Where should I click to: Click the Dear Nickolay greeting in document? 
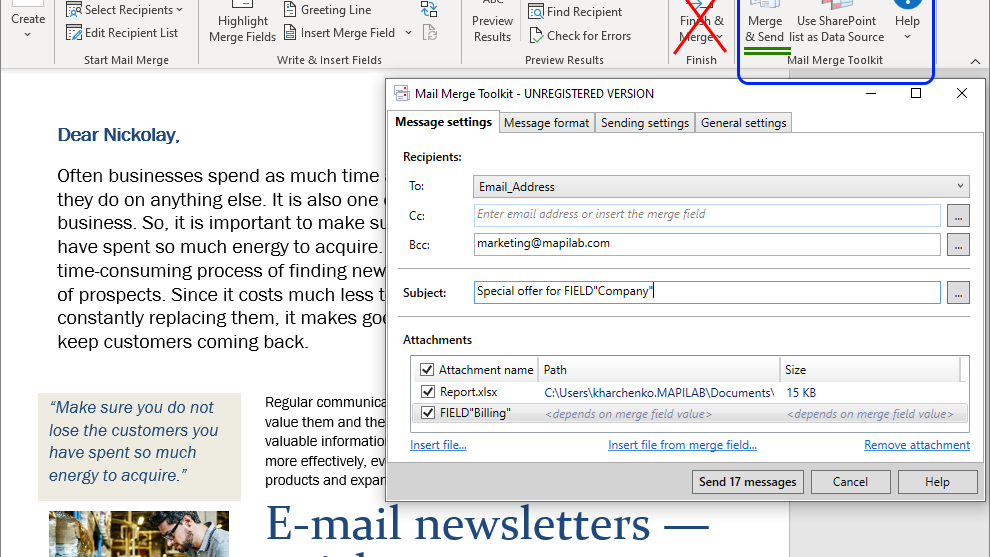(x=118, y=135)
